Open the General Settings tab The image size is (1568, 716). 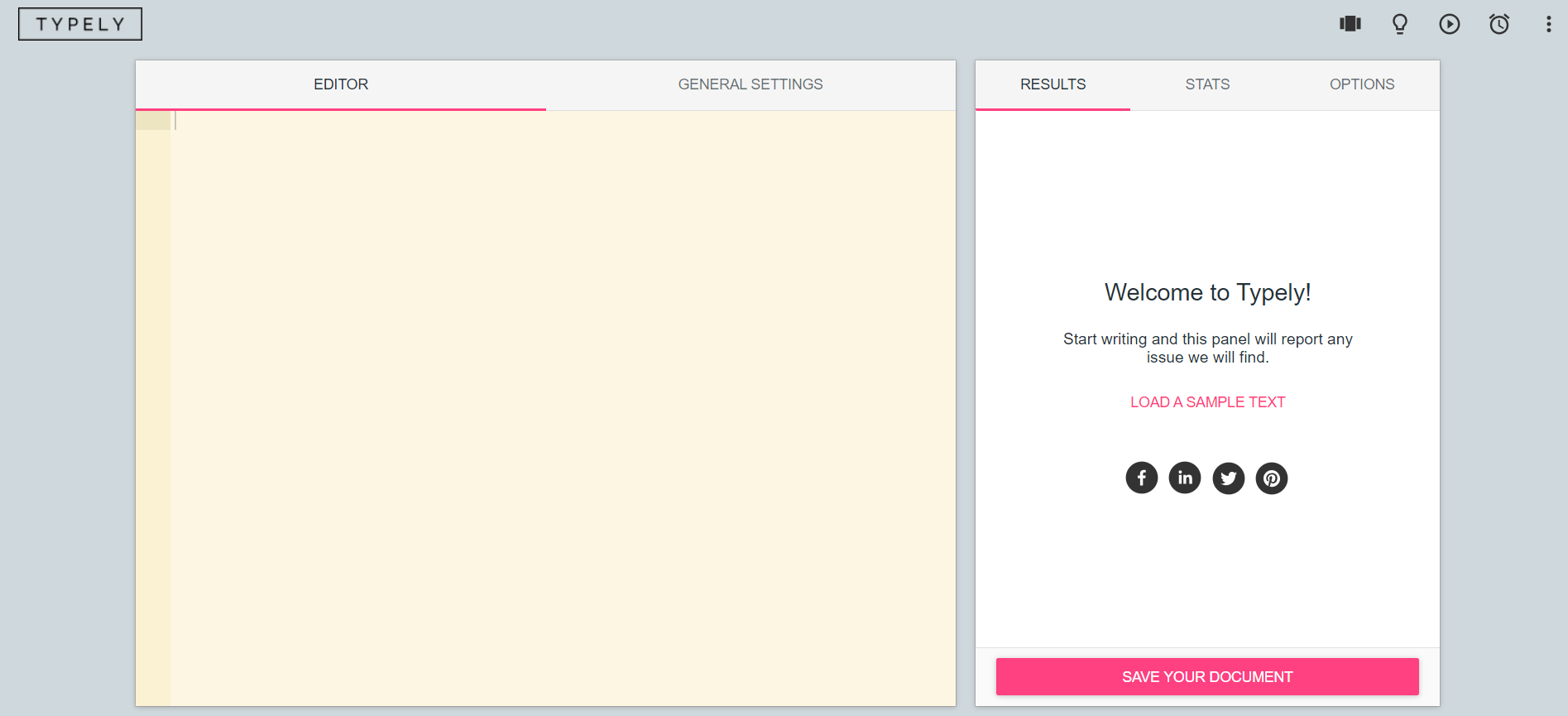pyautogui.click(x=750, y=84)
